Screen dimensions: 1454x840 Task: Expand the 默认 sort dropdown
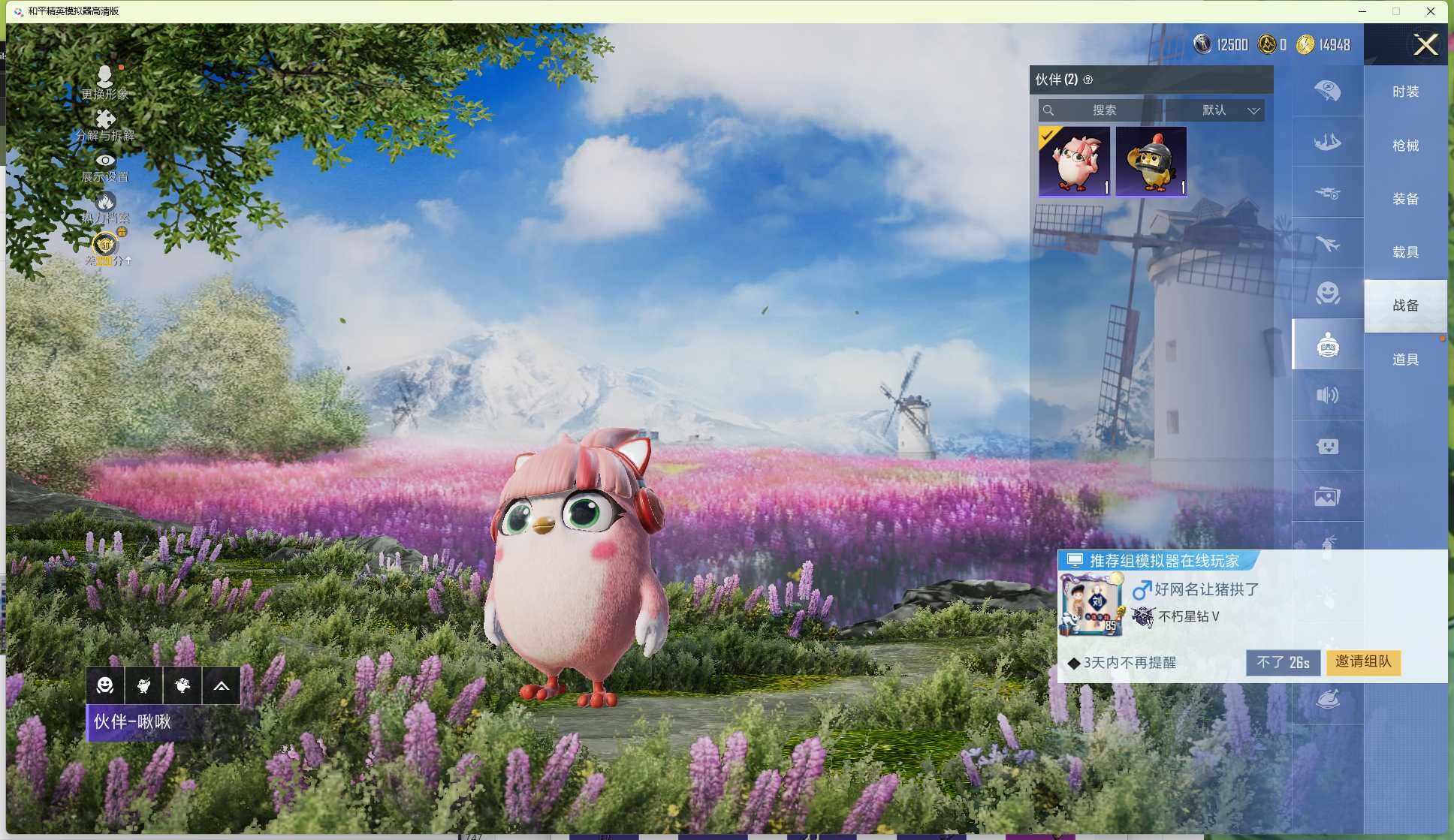tap(1226, 110)
